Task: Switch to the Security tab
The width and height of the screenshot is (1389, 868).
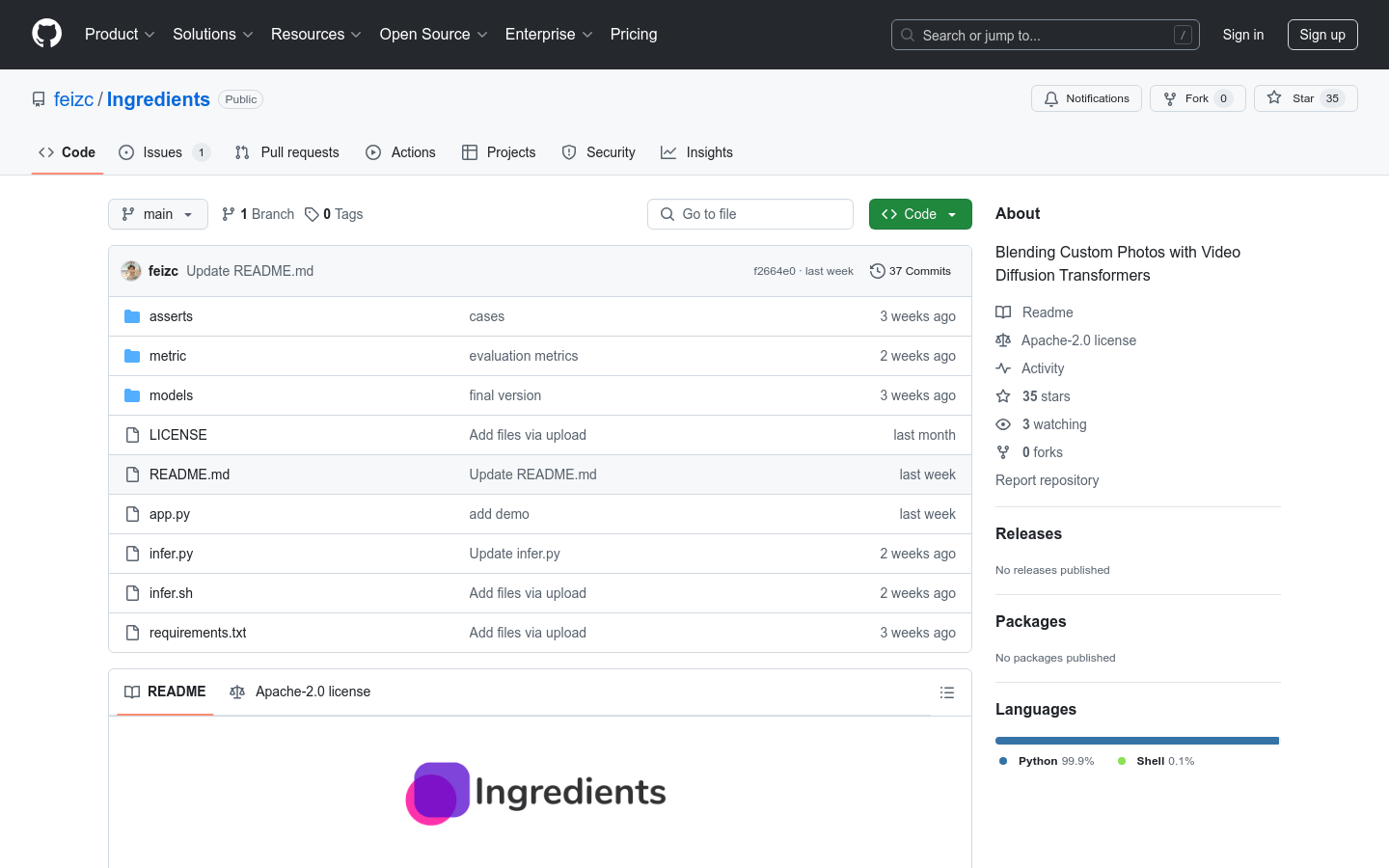Action: [x=598, y=152]
